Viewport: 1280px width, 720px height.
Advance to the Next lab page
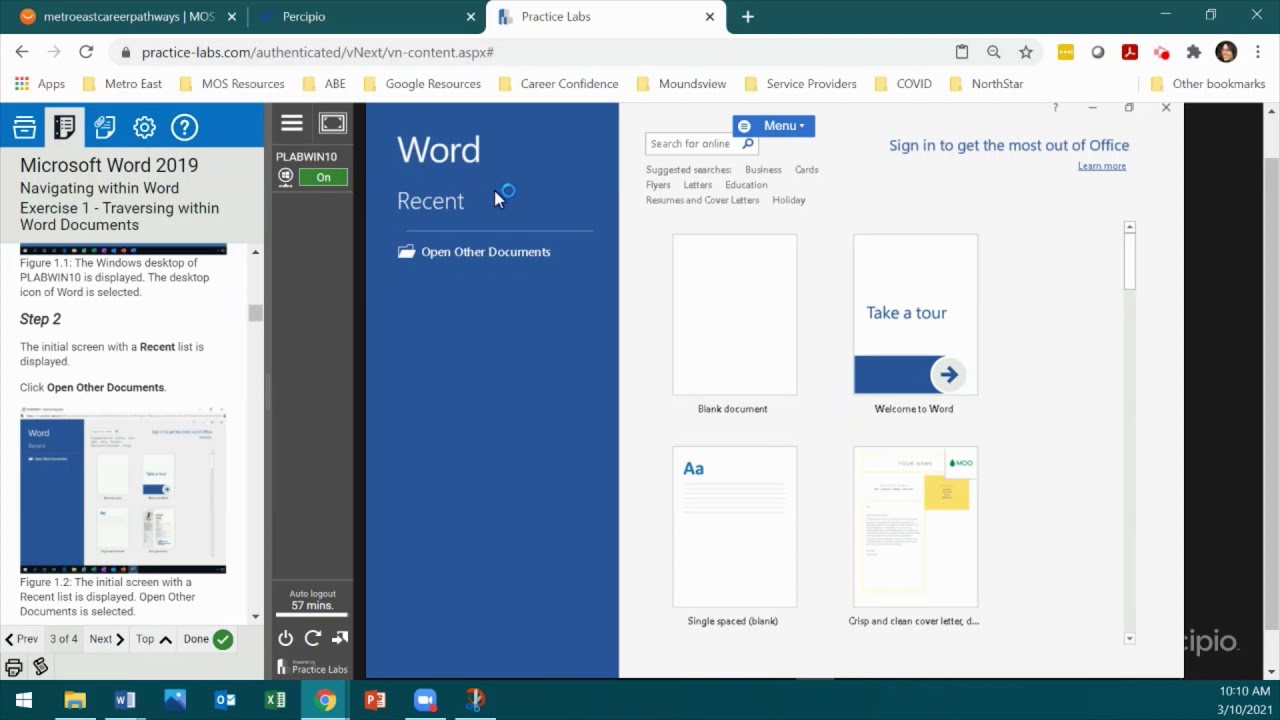(107, 639)
